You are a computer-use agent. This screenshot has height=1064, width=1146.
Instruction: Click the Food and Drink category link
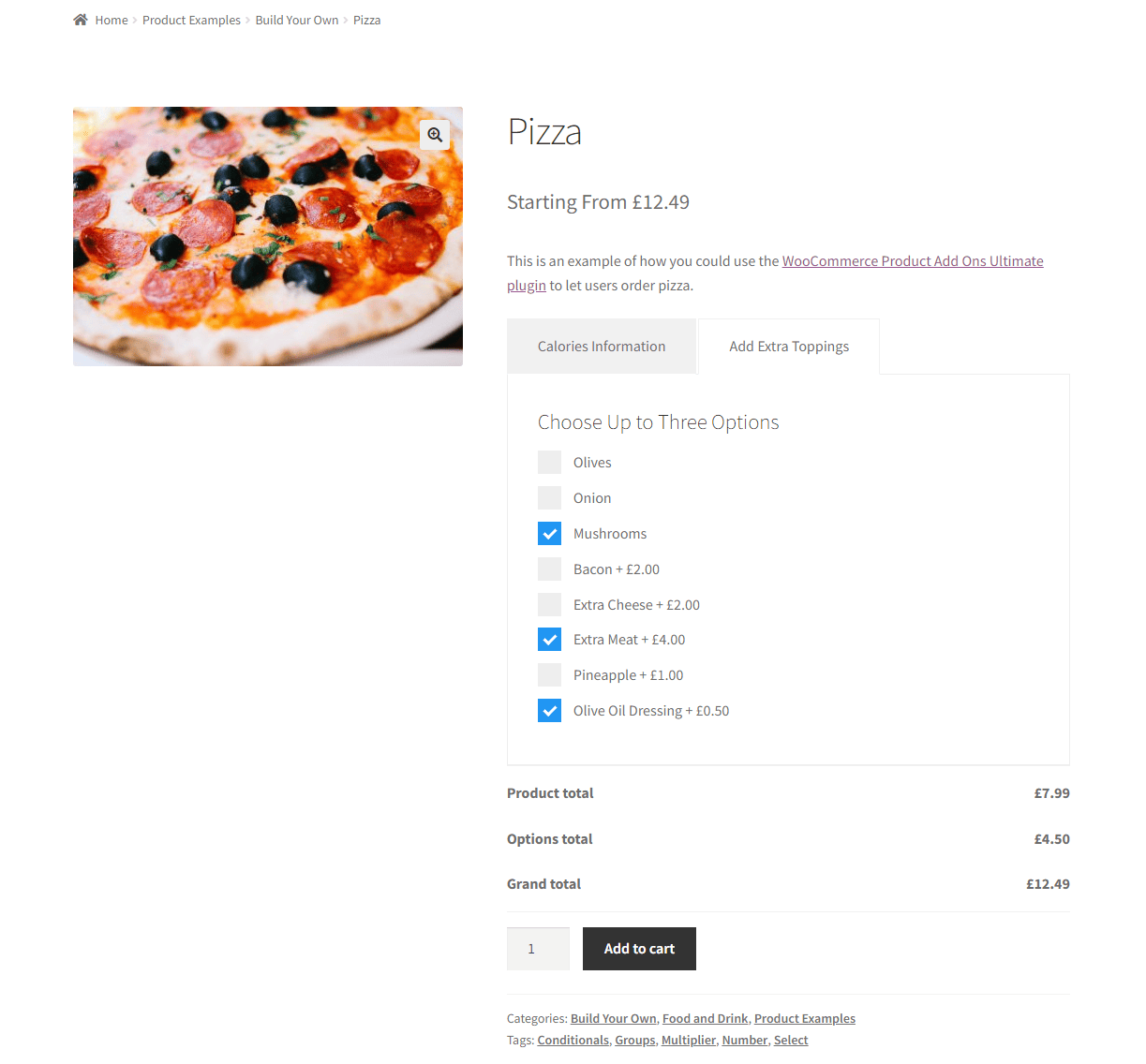(706, 1019)
